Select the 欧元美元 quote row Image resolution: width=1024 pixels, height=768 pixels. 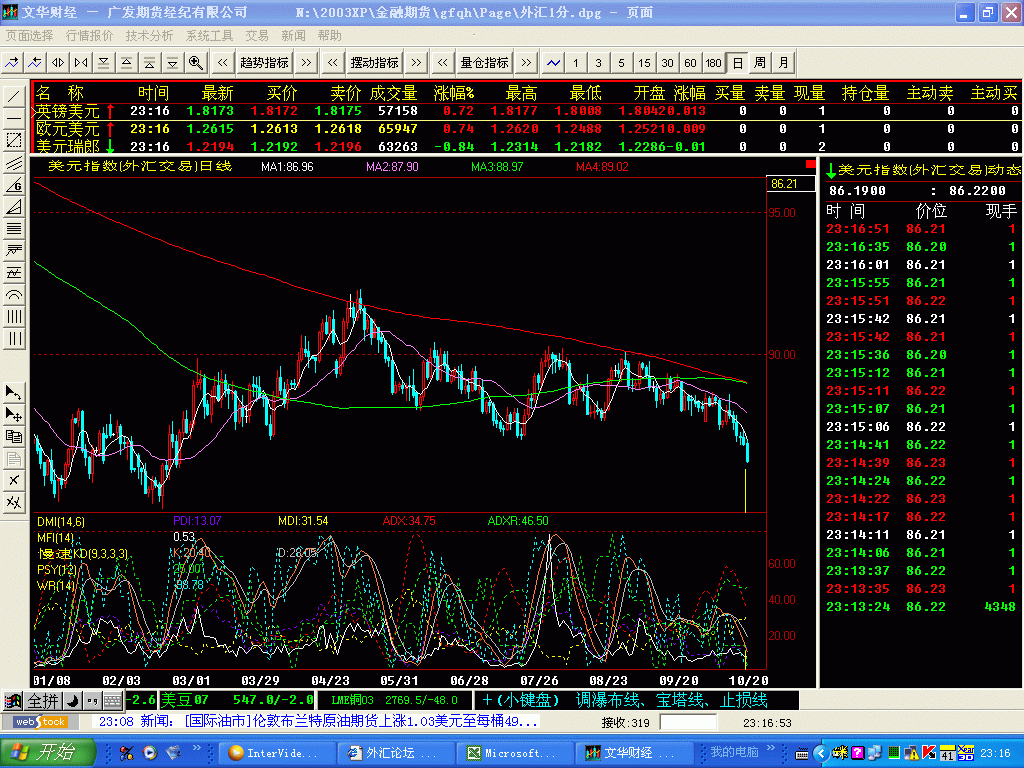coord(525,129)
